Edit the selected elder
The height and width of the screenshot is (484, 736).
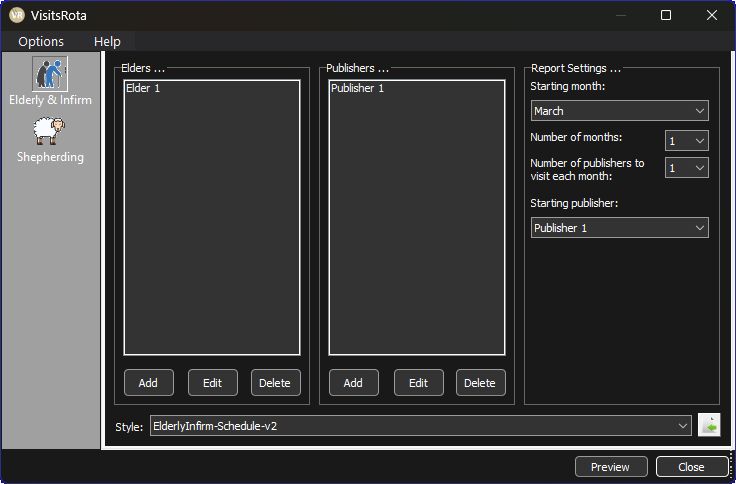pyautogui.click(x=213, y=383)
